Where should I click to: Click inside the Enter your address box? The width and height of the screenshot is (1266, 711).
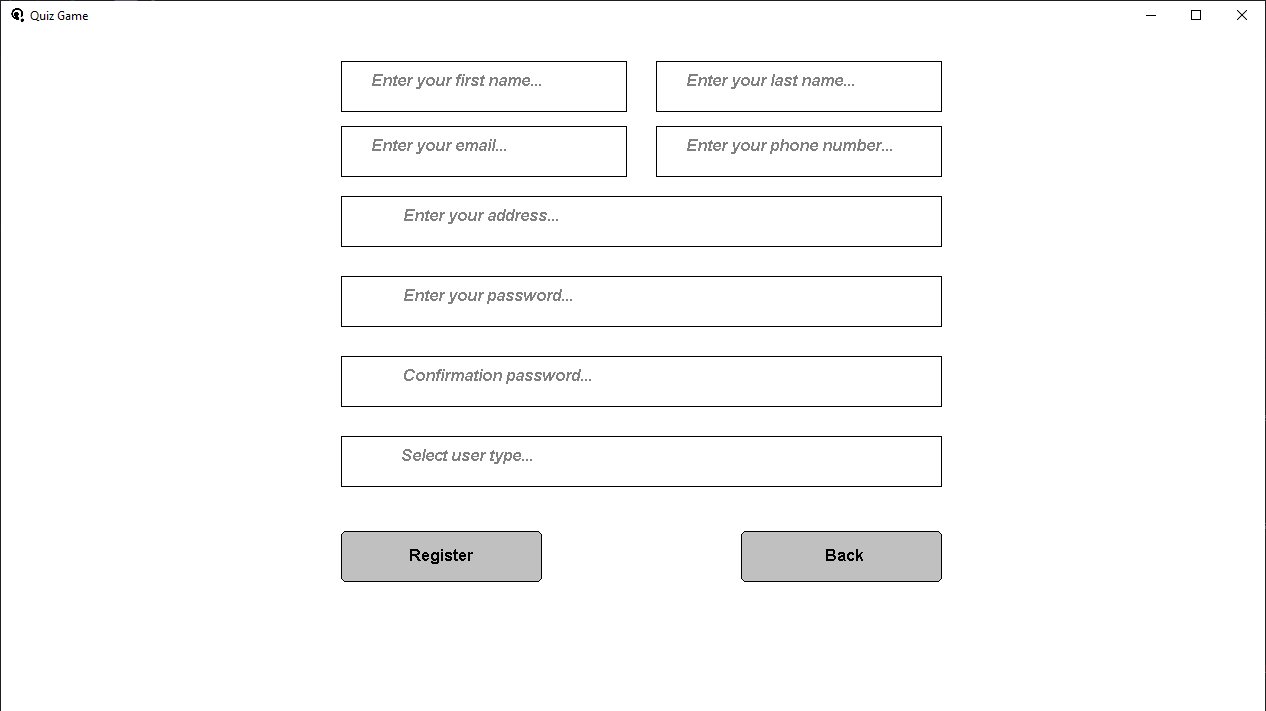pos(641,221)
